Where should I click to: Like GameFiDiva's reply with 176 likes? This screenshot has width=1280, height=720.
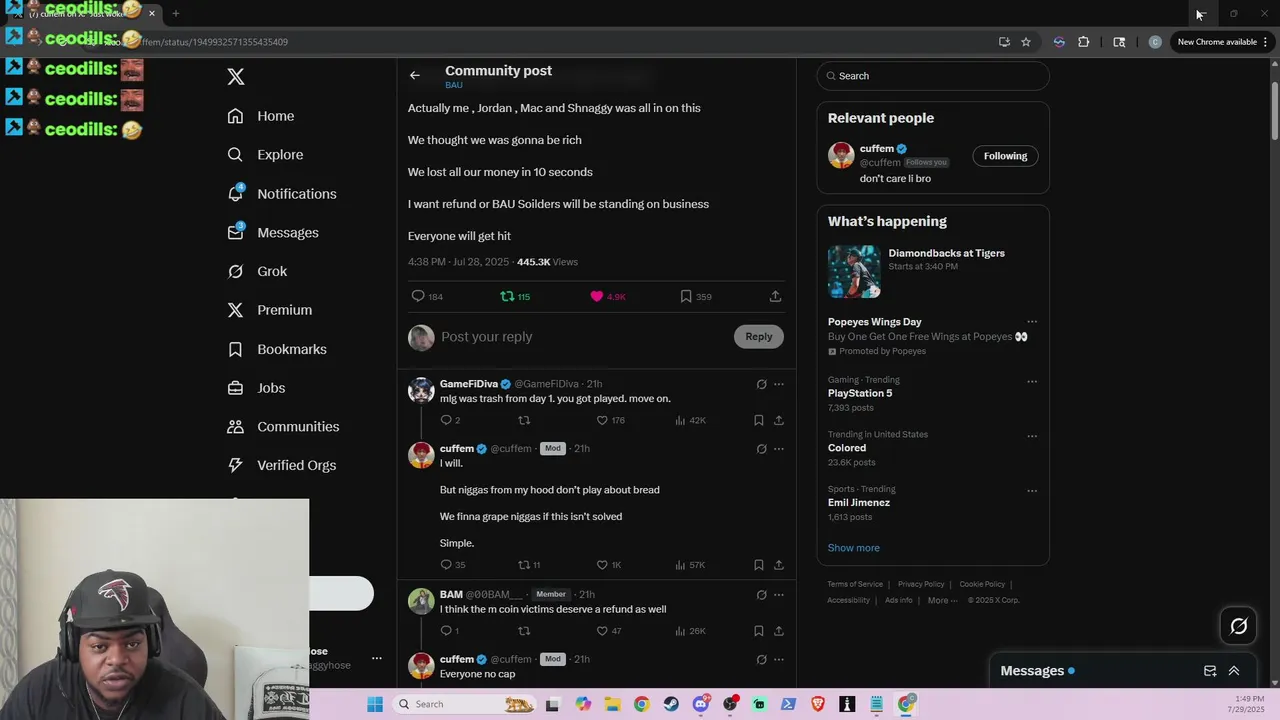[602, 420]
